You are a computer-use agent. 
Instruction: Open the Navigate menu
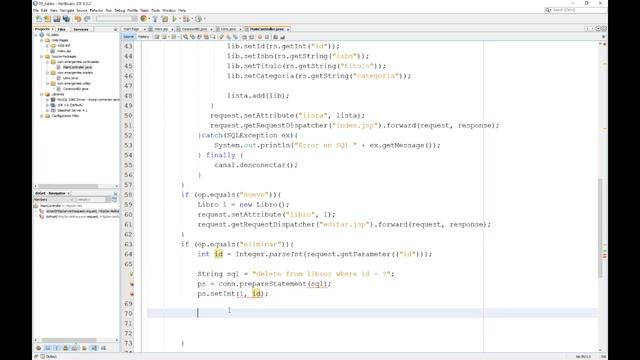[x=67, y=10]
